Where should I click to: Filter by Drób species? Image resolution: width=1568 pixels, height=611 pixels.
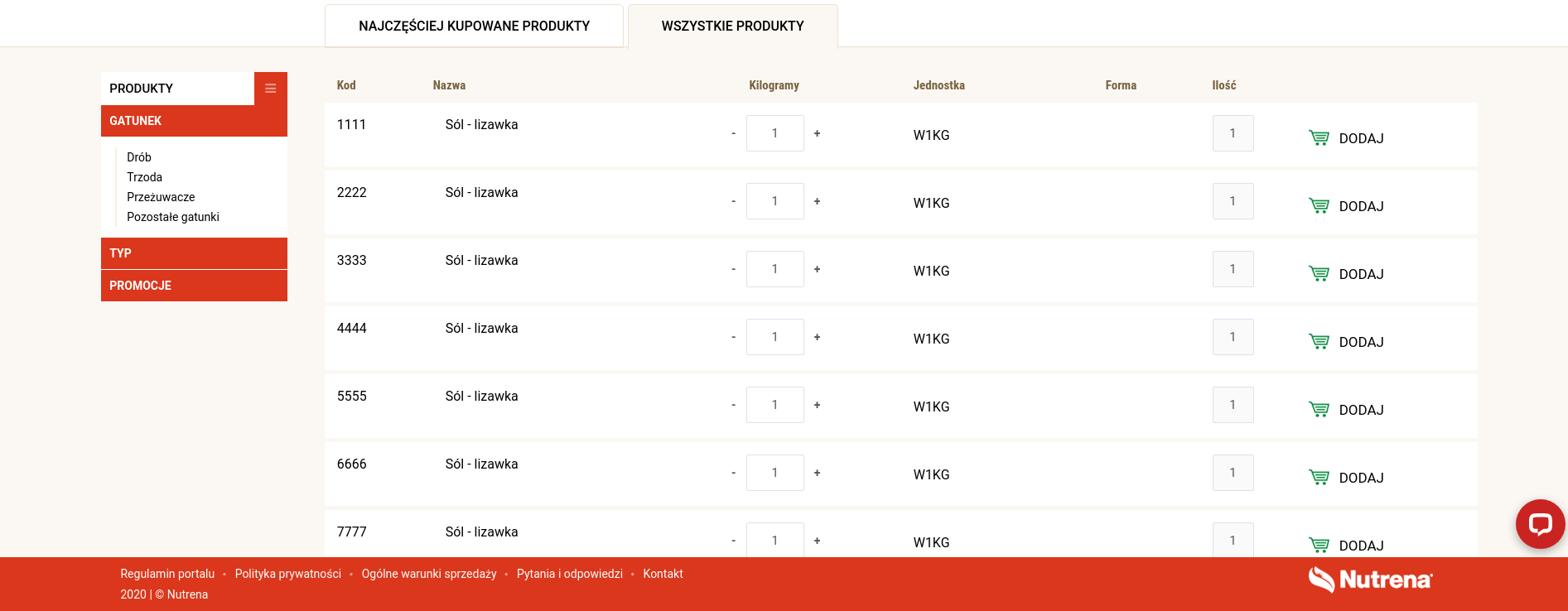[139, 157]
